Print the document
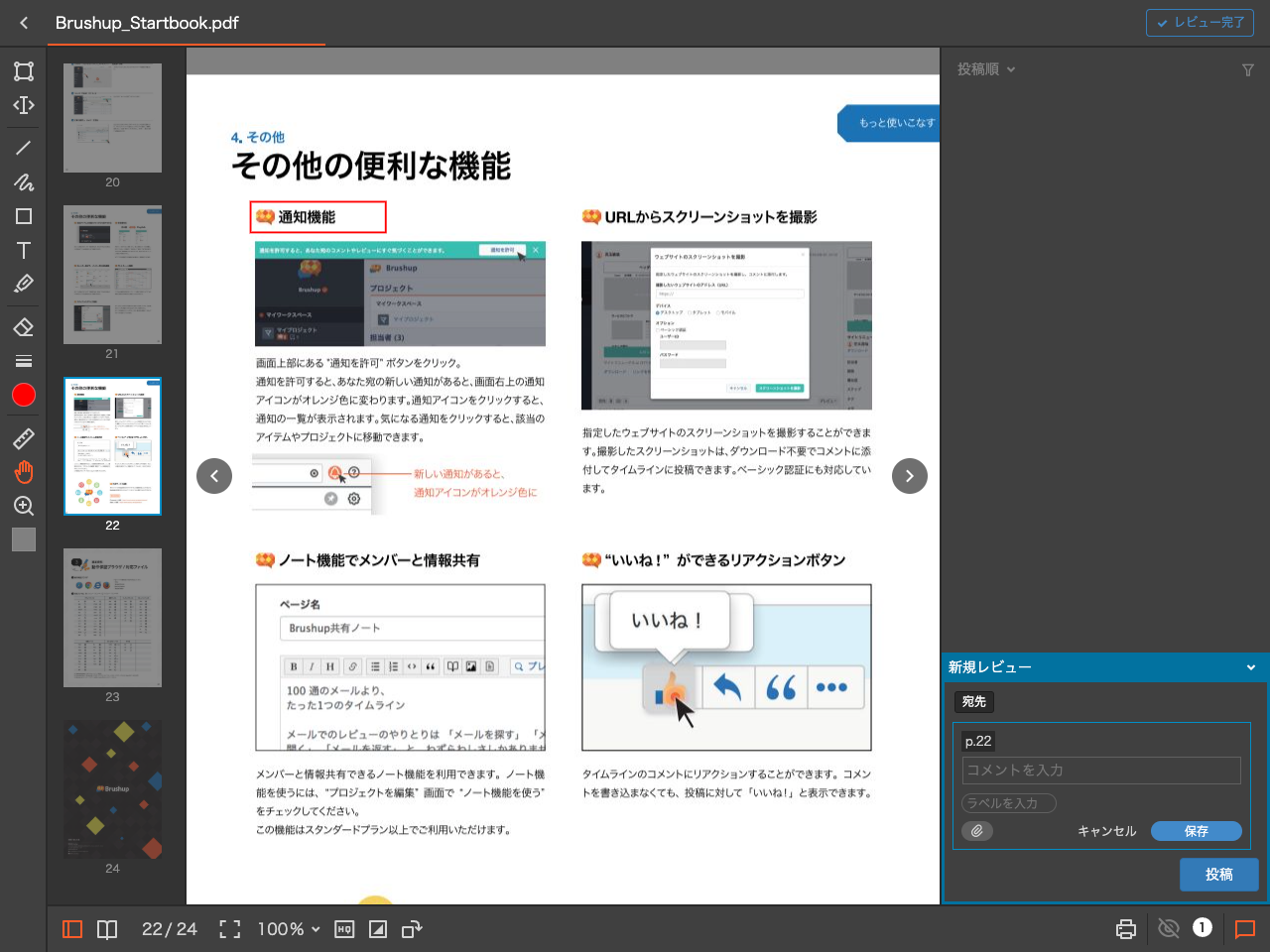 click(1126, 929)
